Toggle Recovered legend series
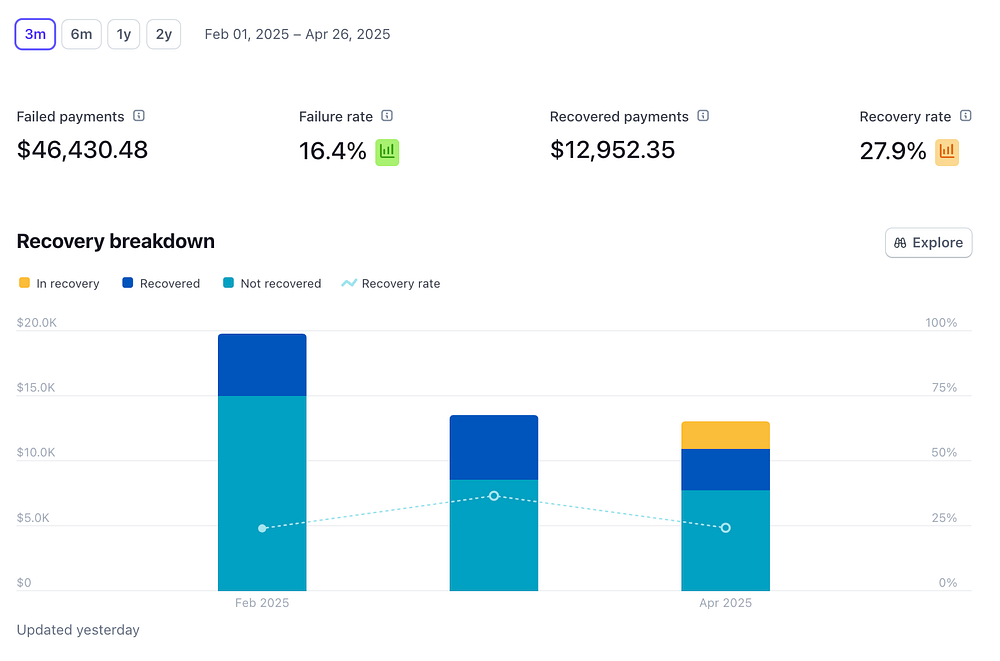 [161, 284]
